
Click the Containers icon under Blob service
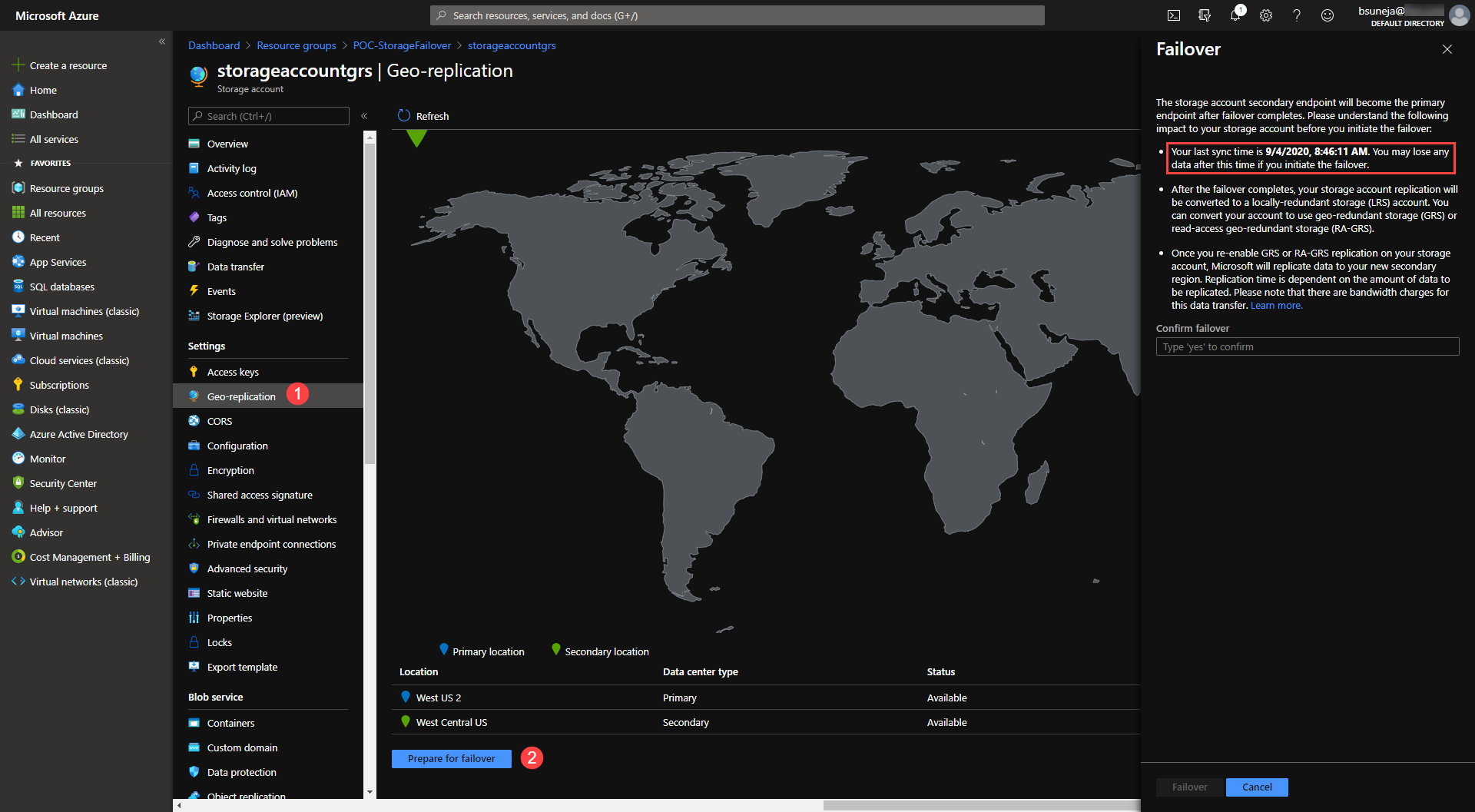point(194,723)
